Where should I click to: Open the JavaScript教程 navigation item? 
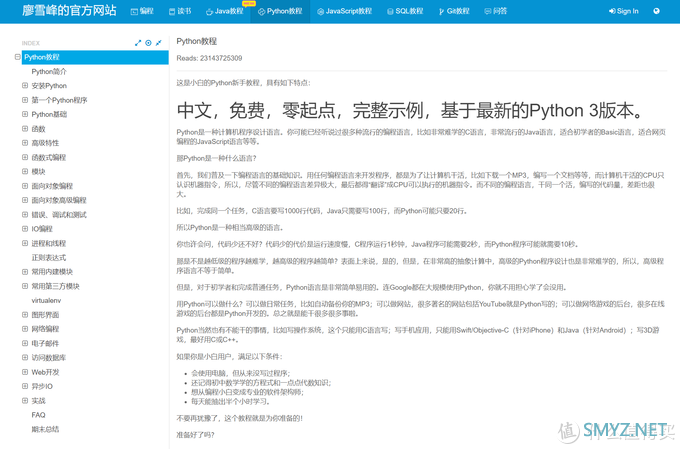click(344, 11)
